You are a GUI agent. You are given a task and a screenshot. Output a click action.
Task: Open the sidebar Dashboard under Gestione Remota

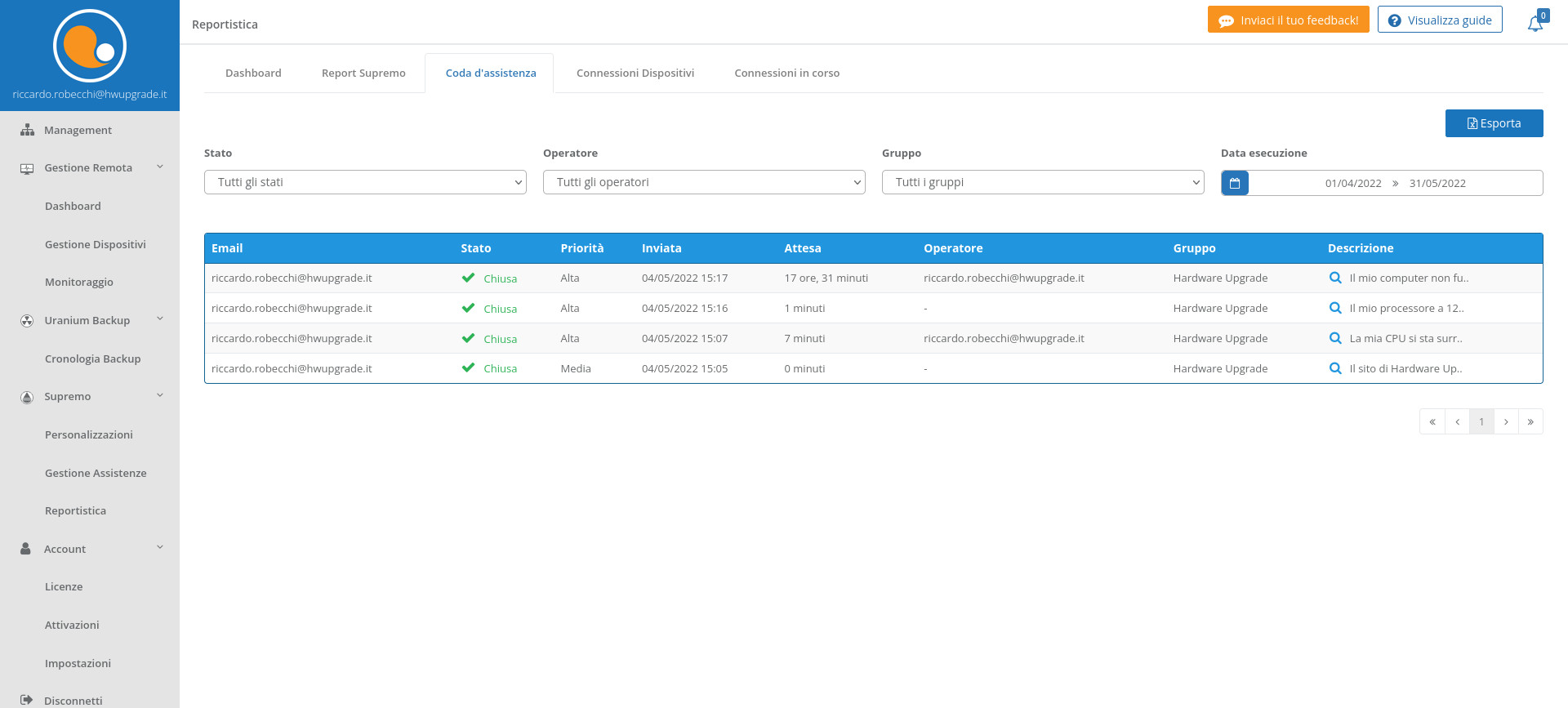(73, 206)
